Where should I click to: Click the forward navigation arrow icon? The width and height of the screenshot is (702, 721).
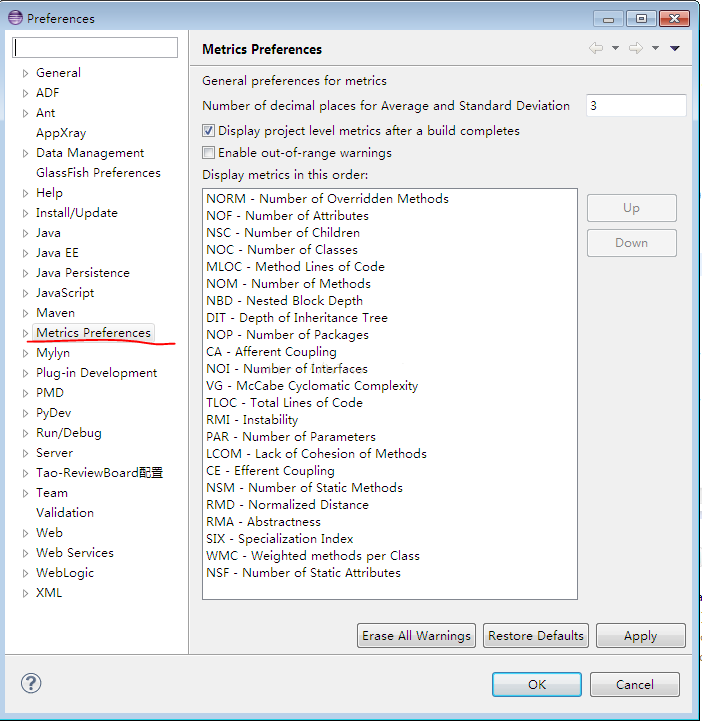(636, 48)
